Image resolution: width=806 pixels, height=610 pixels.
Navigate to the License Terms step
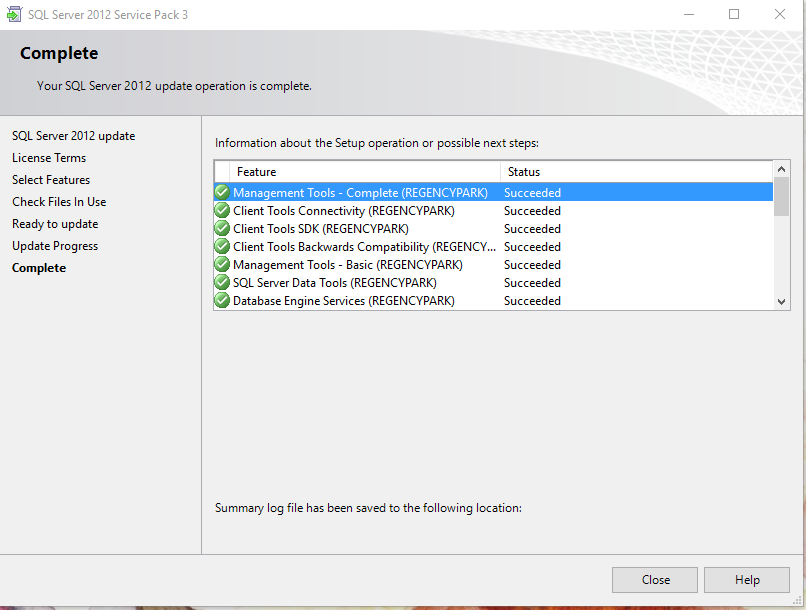49,157
